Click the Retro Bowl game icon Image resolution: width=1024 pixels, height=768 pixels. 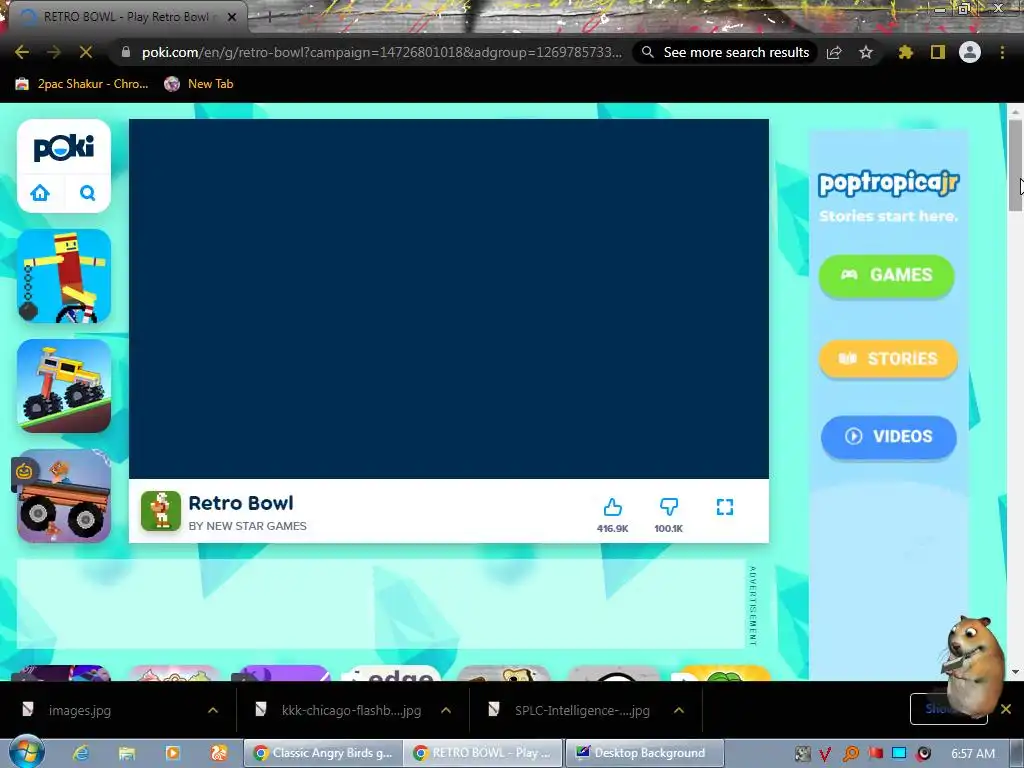[x=161, y=511]
